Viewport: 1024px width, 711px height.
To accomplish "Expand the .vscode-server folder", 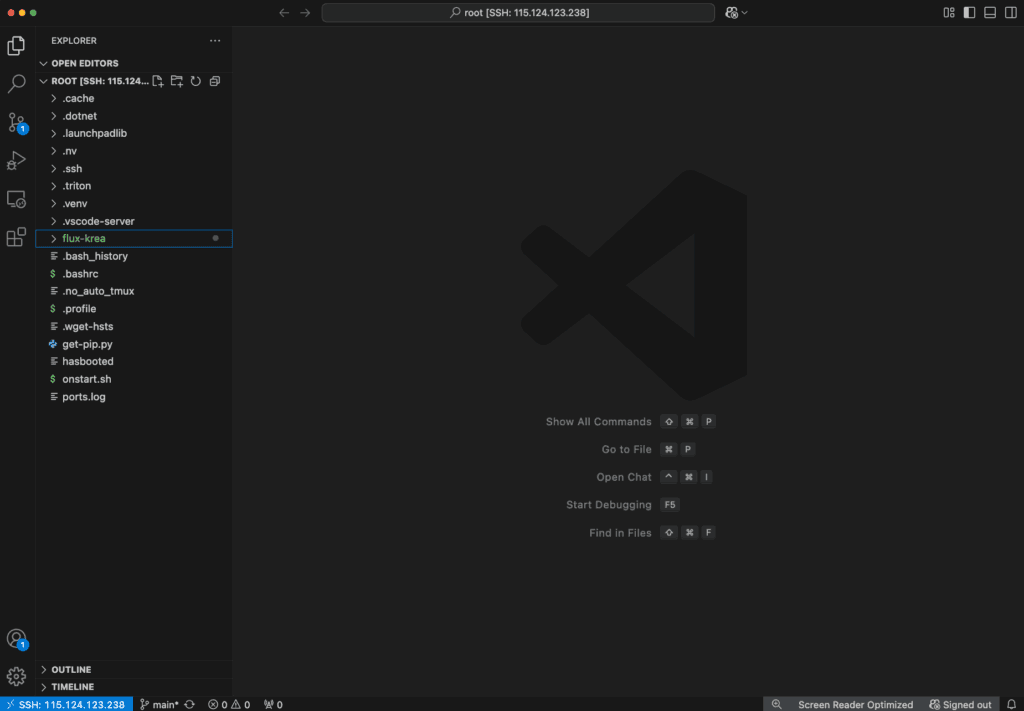I will point(134,221).
